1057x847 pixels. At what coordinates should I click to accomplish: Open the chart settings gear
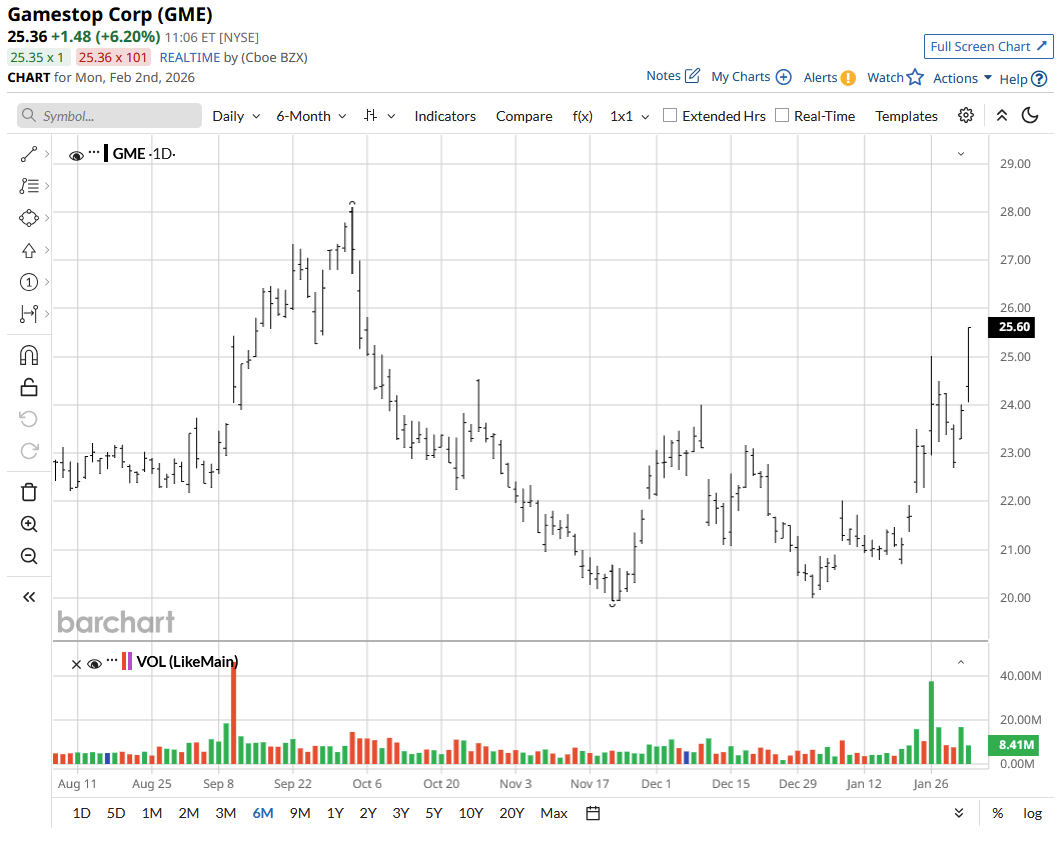(966, 115)
